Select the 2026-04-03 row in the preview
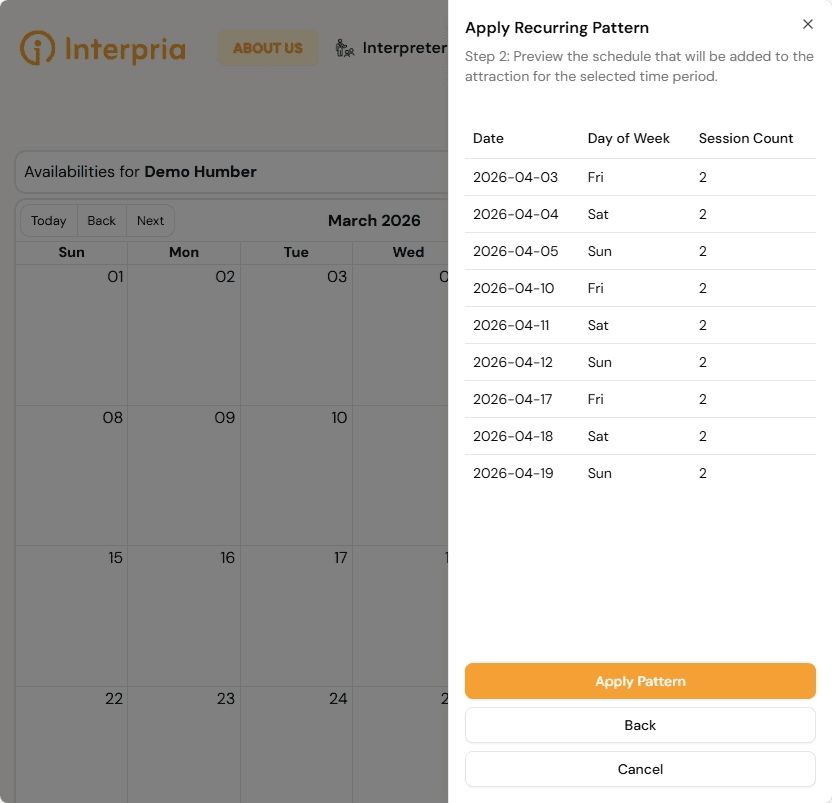This screenshot has height=803, width=832. [x=640, y=177]
